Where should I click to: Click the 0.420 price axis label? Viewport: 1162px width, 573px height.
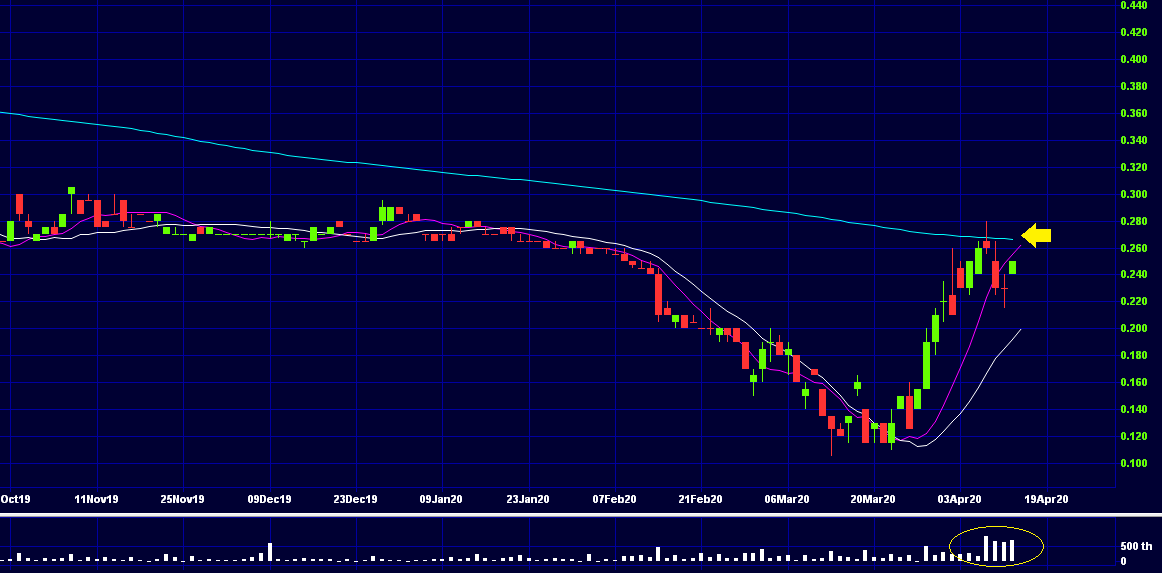point(1135,32)
